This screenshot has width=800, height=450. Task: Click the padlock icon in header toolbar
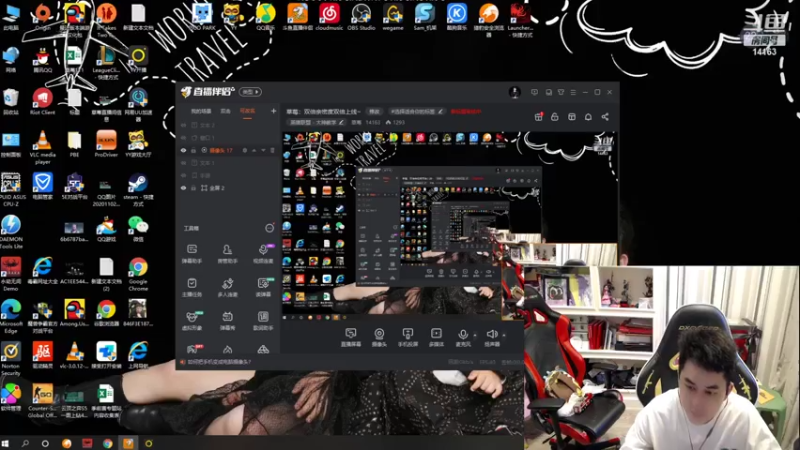(555, 117)
